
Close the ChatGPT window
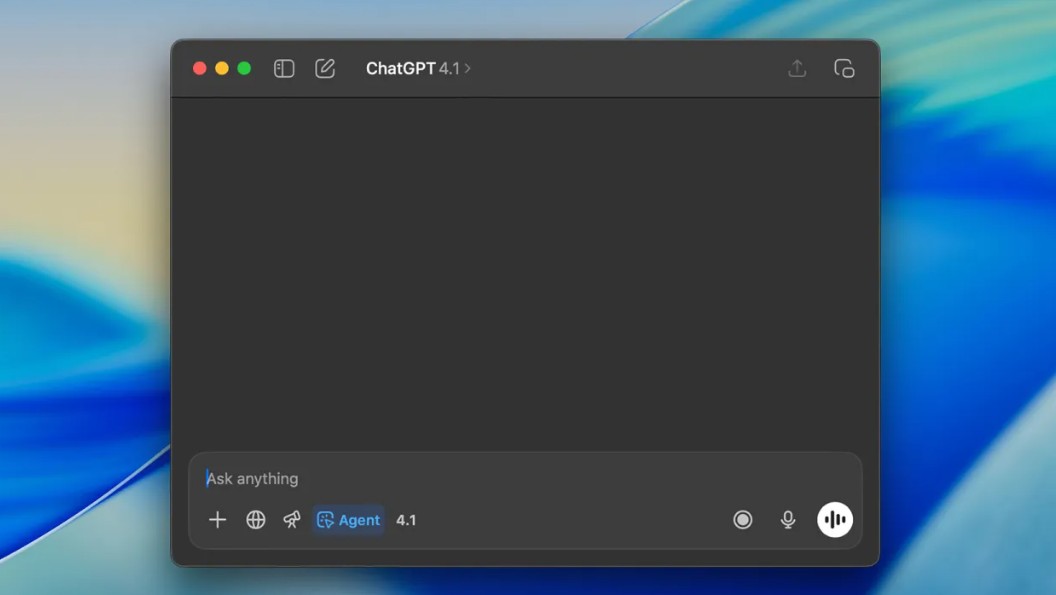(x=199, y=68)
